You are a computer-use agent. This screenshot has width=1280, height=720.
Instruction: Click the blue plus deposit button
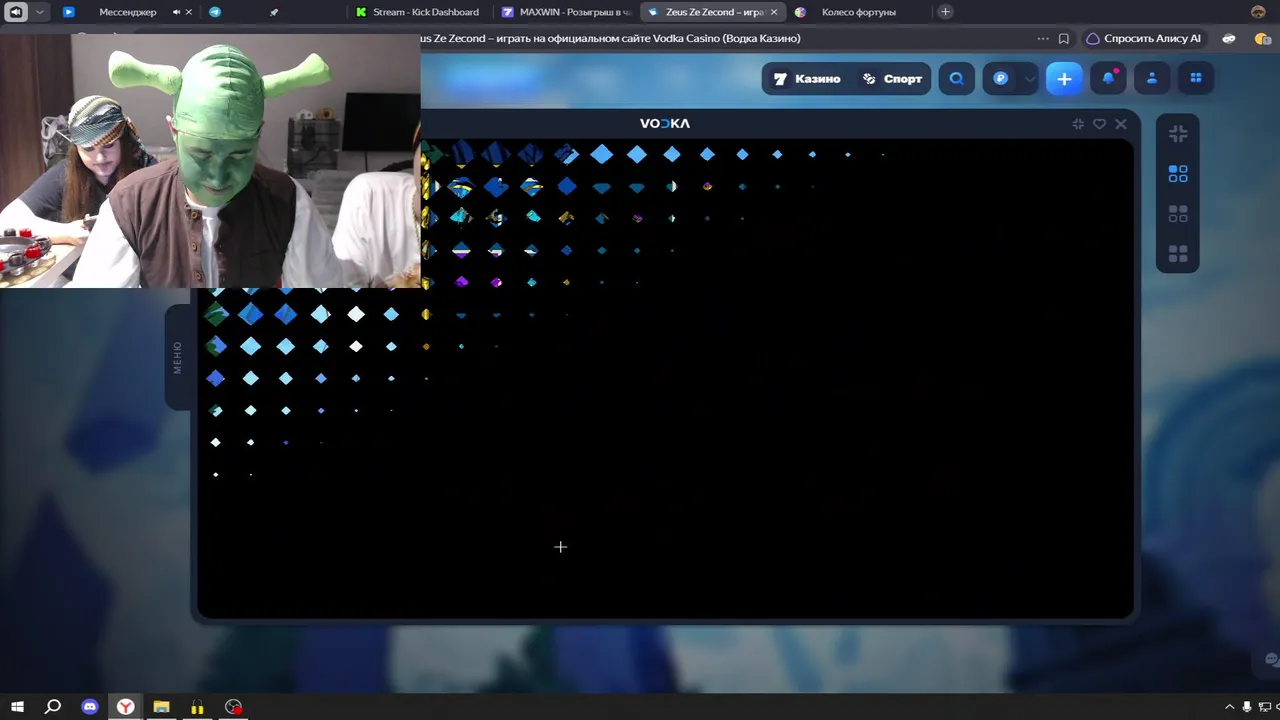click(x=1064, y=79)
